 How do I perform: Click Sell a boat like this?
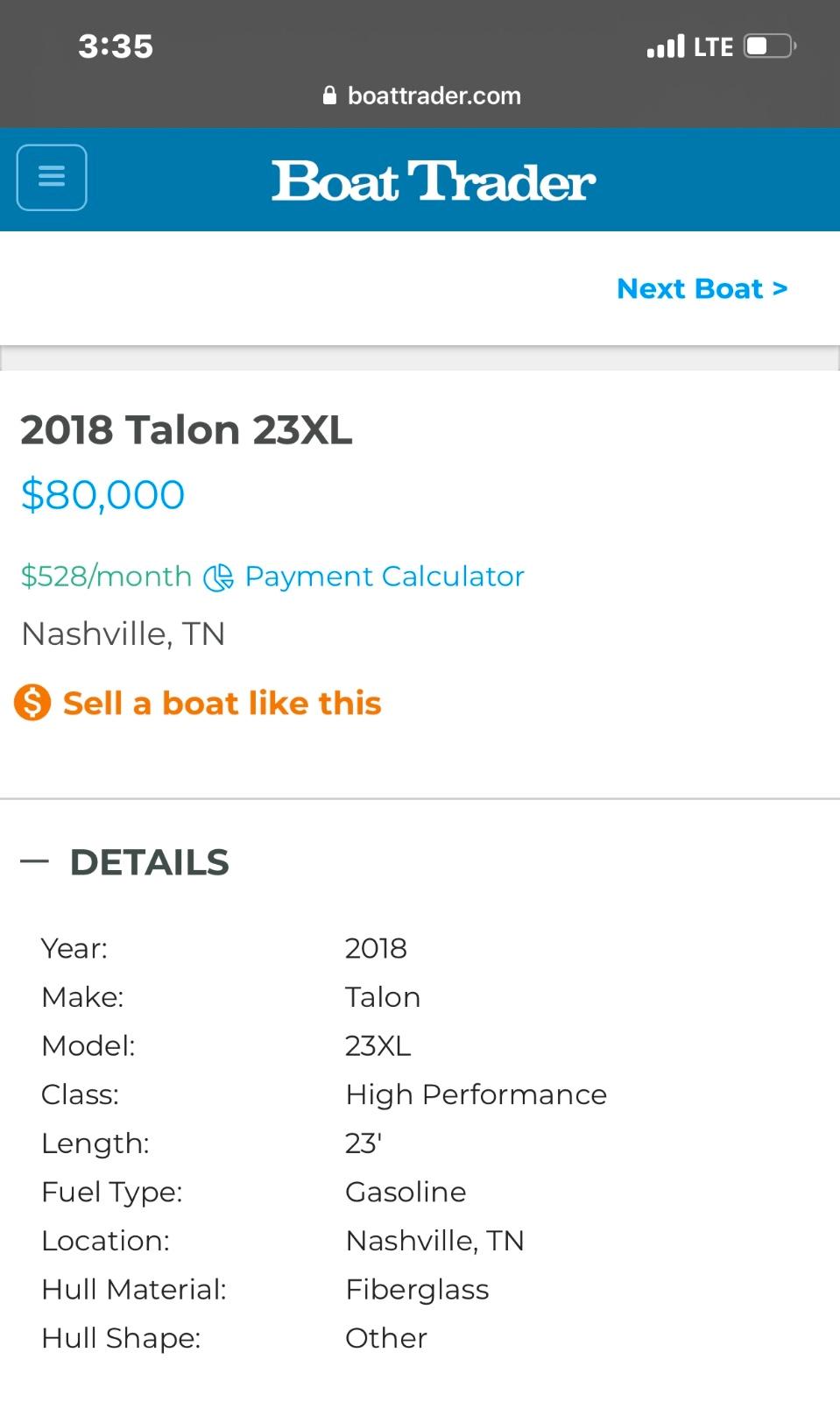click(222, 703)
